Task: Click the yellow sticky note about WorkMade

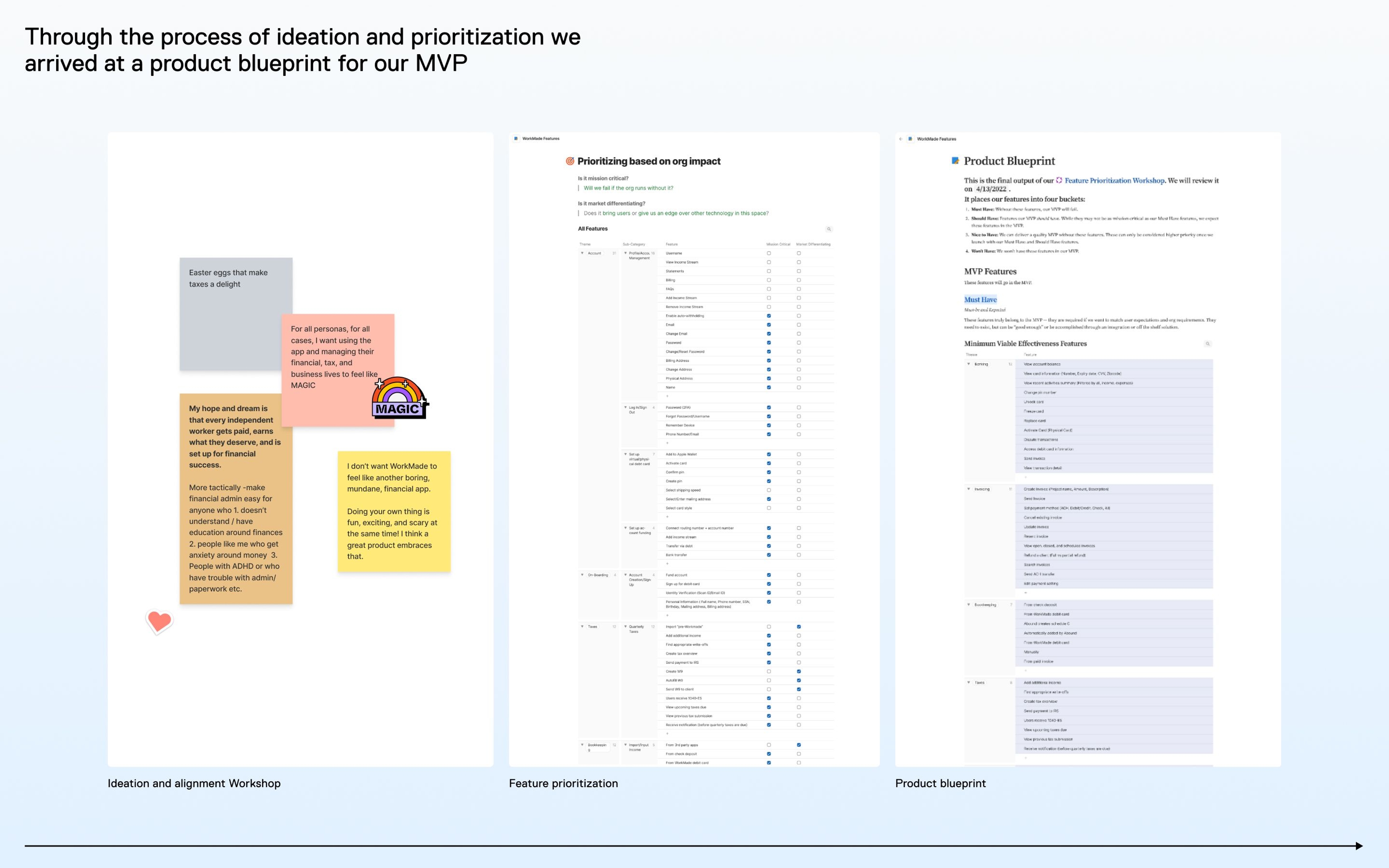Action: [394, 511]
